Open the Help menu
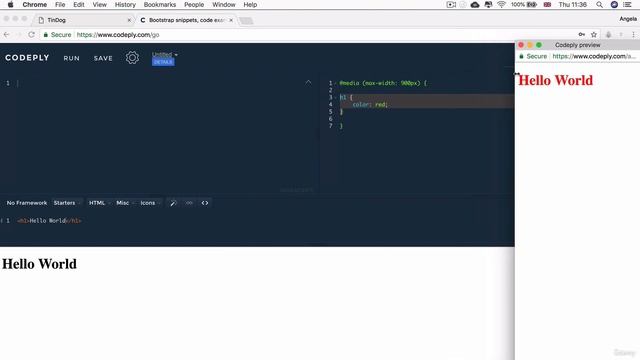The image size is (640, 360). click(250, 5)
